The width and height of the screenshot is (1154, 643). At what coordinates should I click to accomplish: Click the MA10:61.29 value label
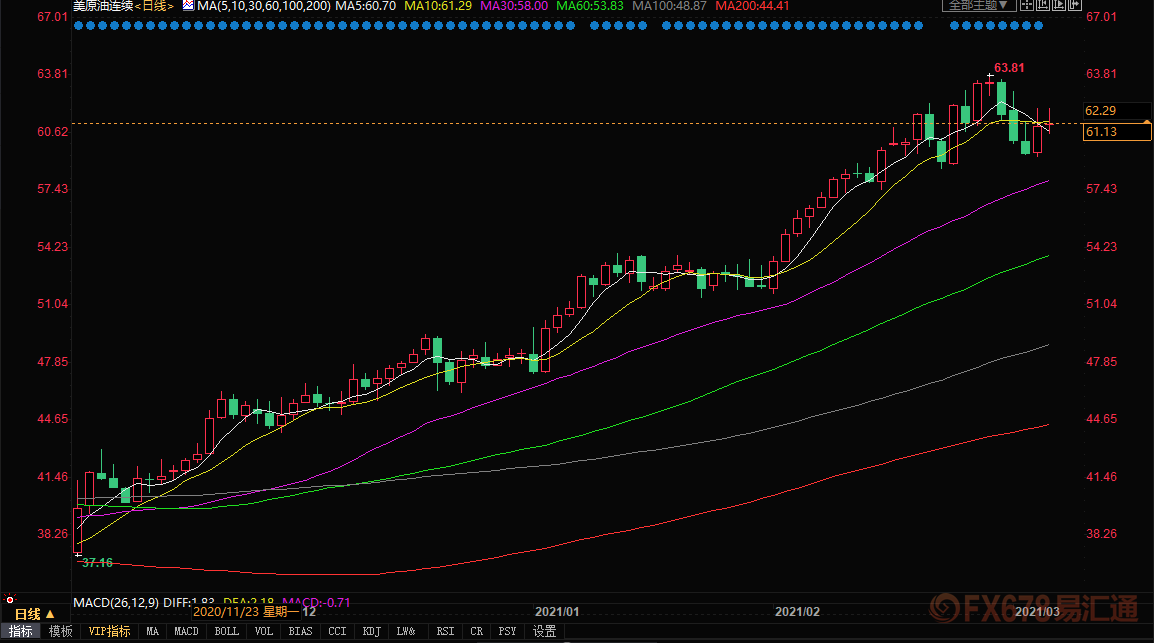click(x=439, y=5)
